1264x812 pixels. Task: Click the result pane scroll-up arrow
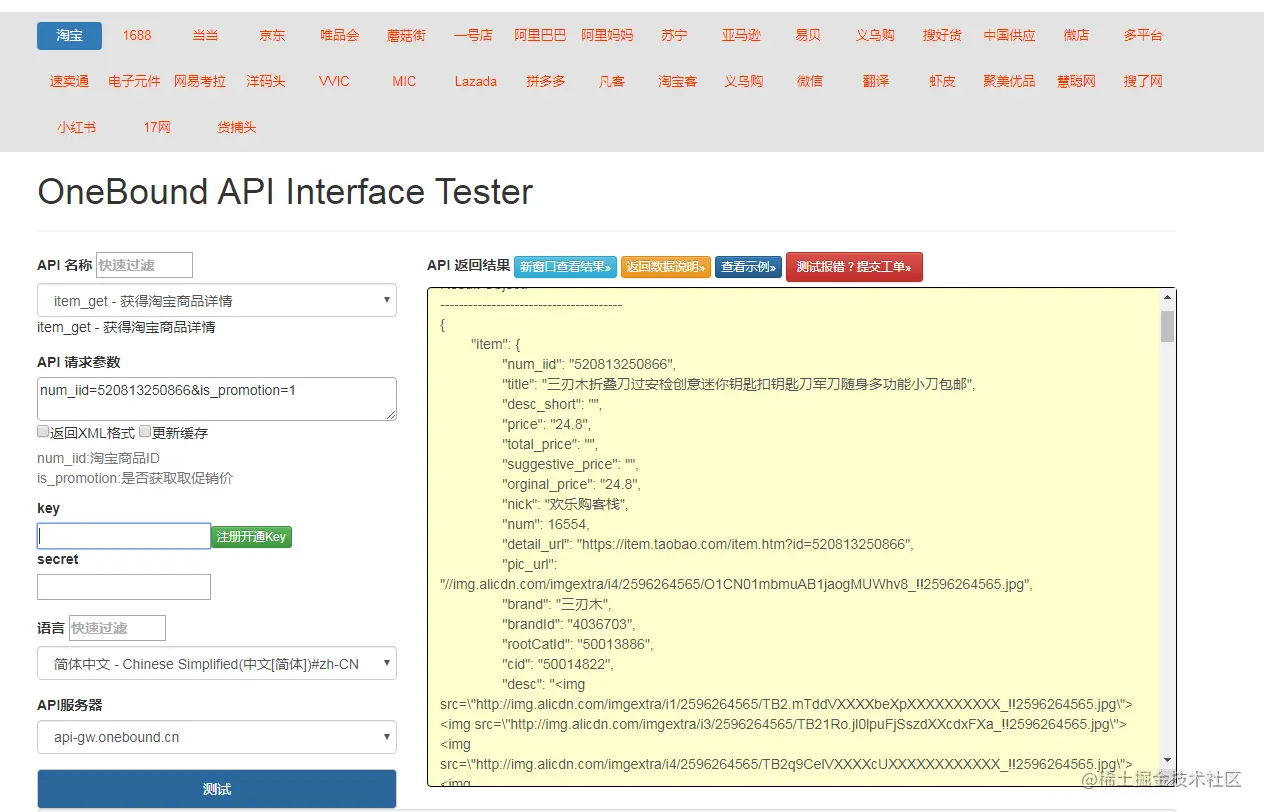click(1167, 297)
